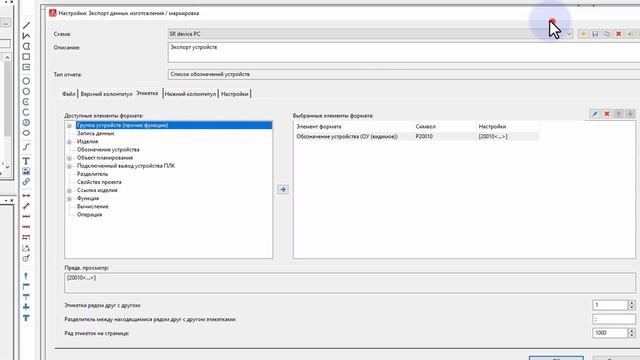Select the Hyperlink tool in left toolbar

26,182
